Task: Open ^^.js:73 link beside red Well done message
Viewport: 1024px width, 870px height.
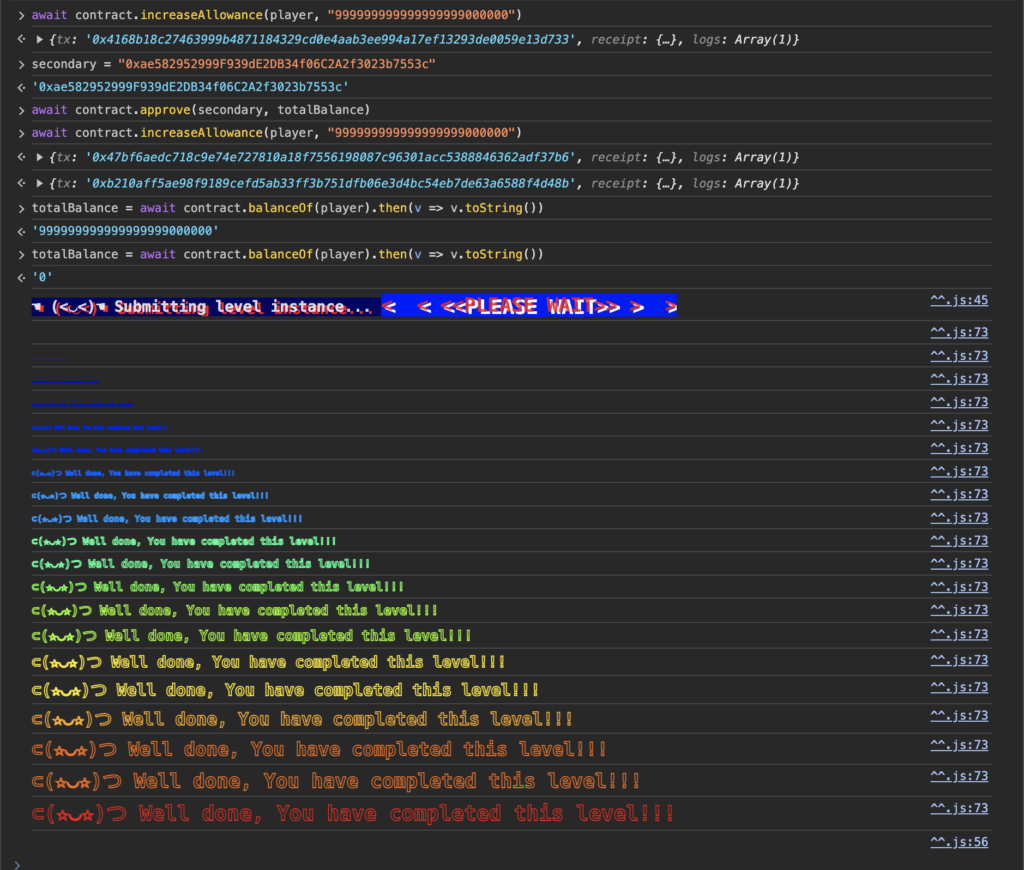Action: click(x=959, y=809)
